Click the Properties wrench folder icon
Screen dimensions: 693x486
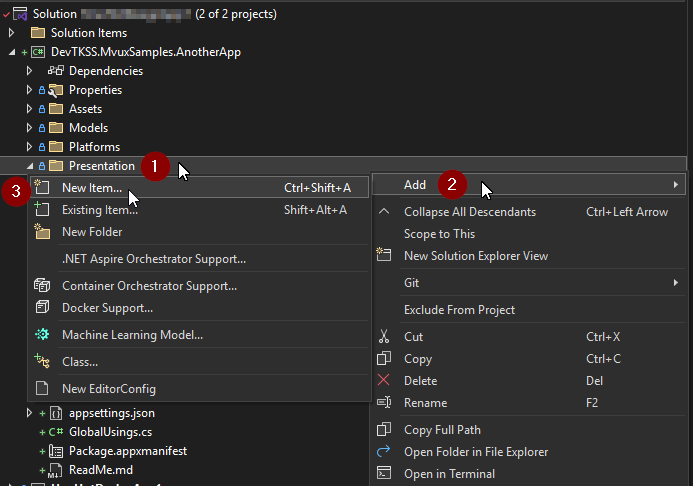pyautogui.click(x=56, y=90)
